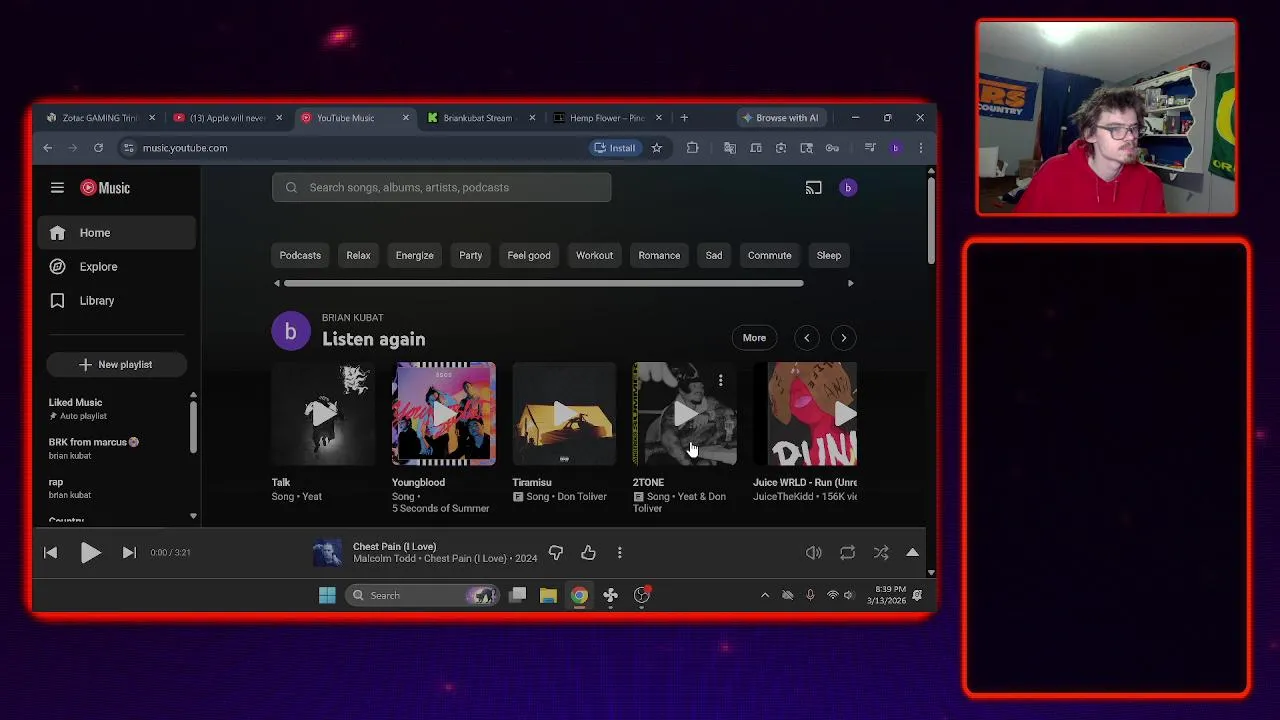The height and width of the screenshot is (720, 1280).
Task: Open the Windows Start button
Action: click(327, 595)
